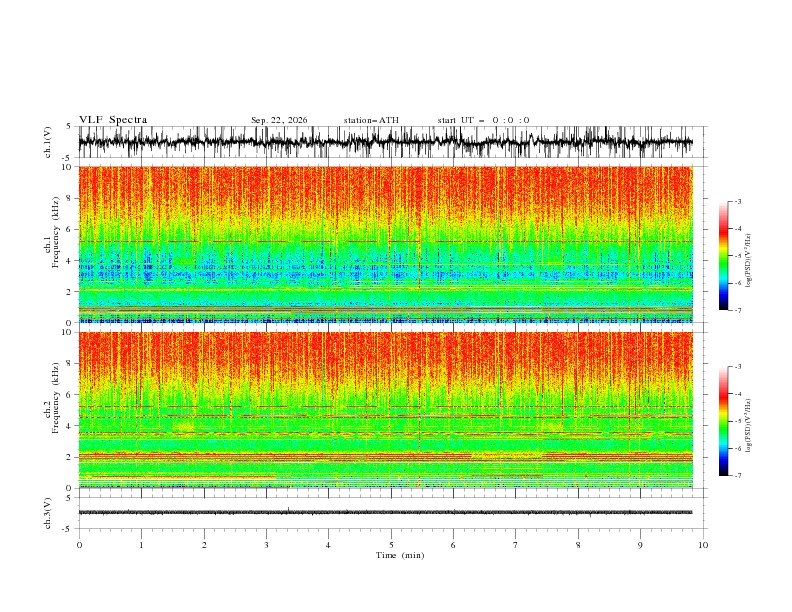The width and height of the screenshot is (792, 612).
Task: Click the station=ATH header text
Action: 371,120
